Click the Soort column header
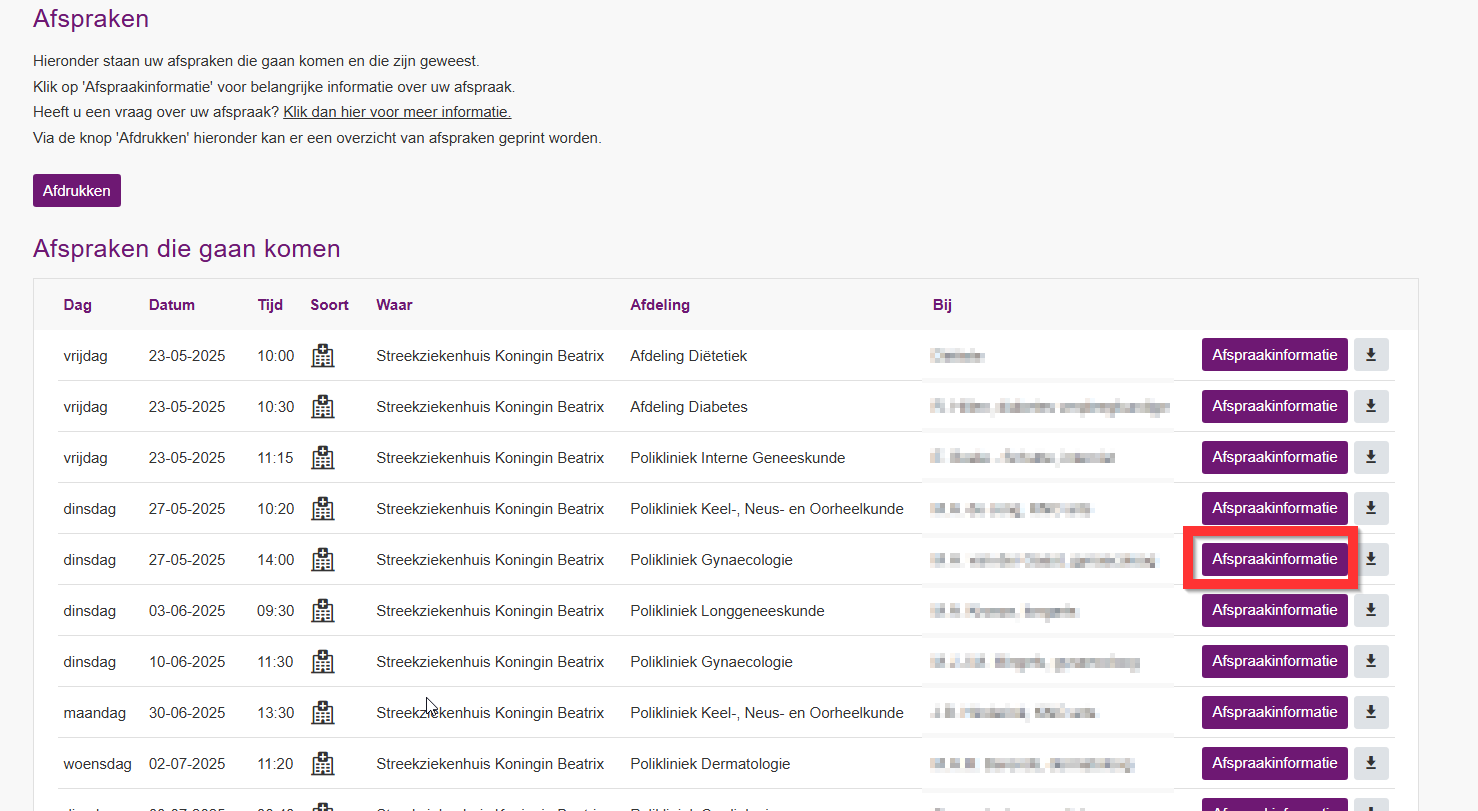 pos(330,305)
